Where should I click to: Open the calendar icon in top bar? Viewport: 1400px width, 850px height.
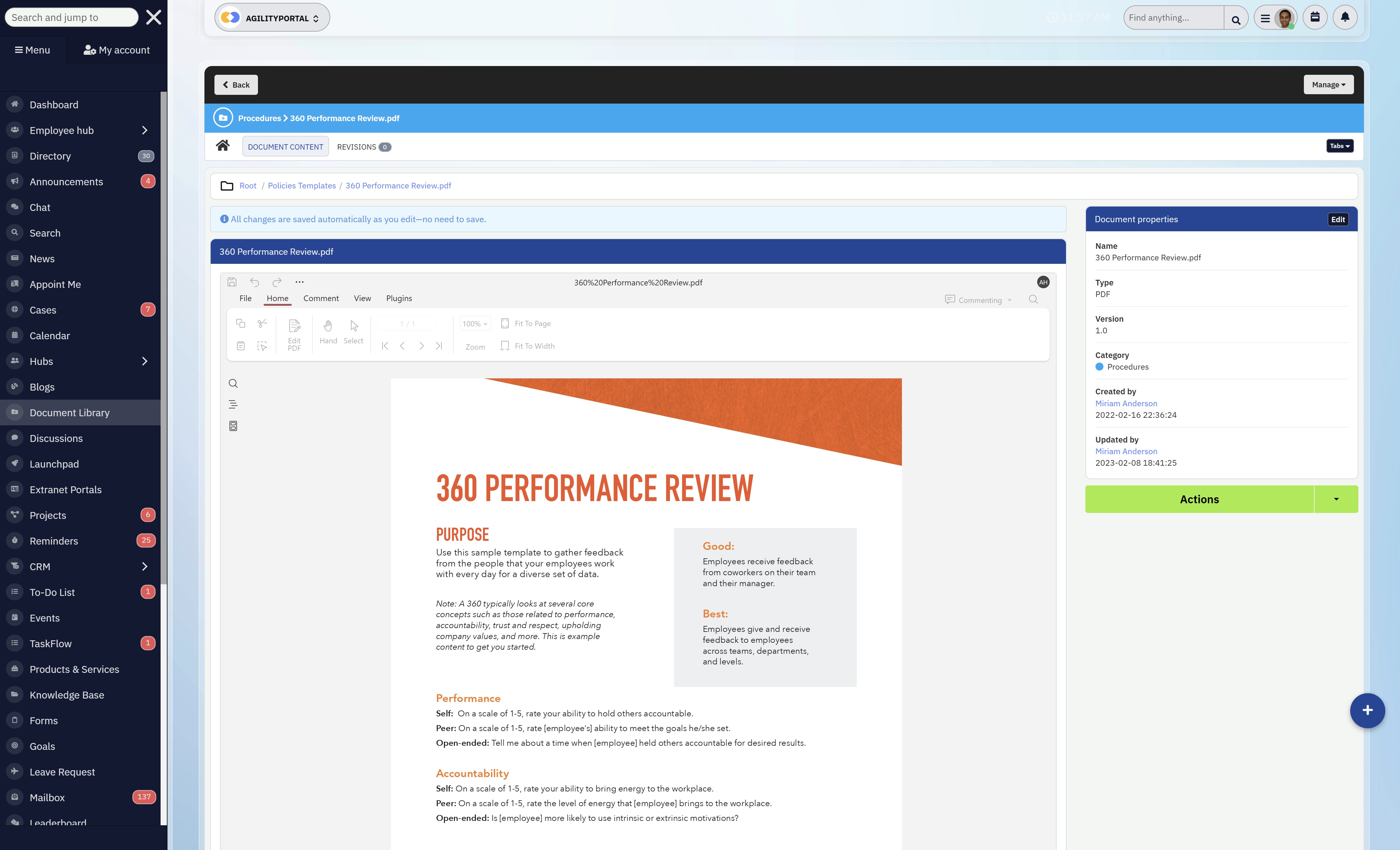pos(1314,17)
